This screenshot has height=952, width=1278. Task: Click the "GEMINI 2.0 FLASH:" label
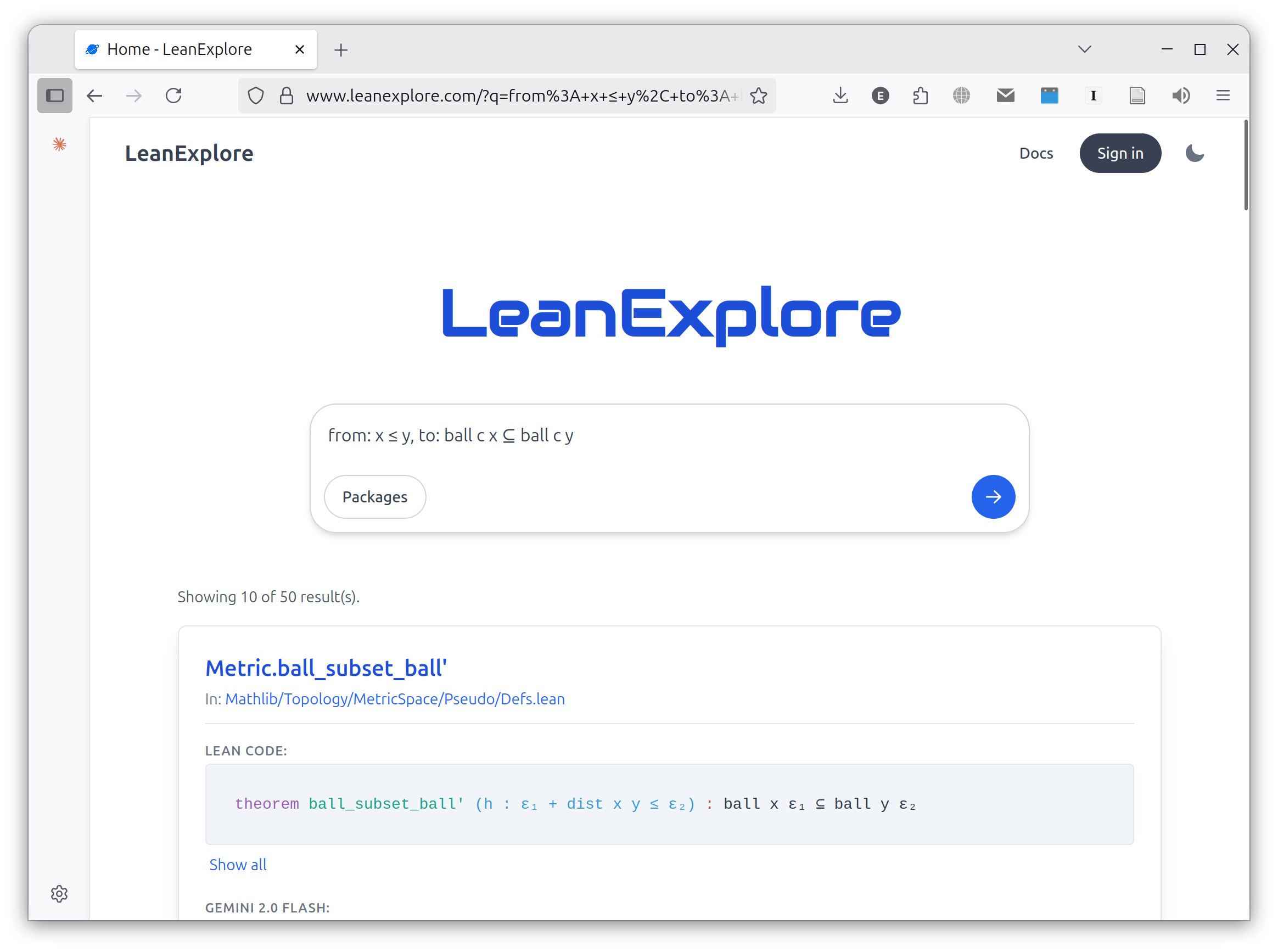point(267,908)
